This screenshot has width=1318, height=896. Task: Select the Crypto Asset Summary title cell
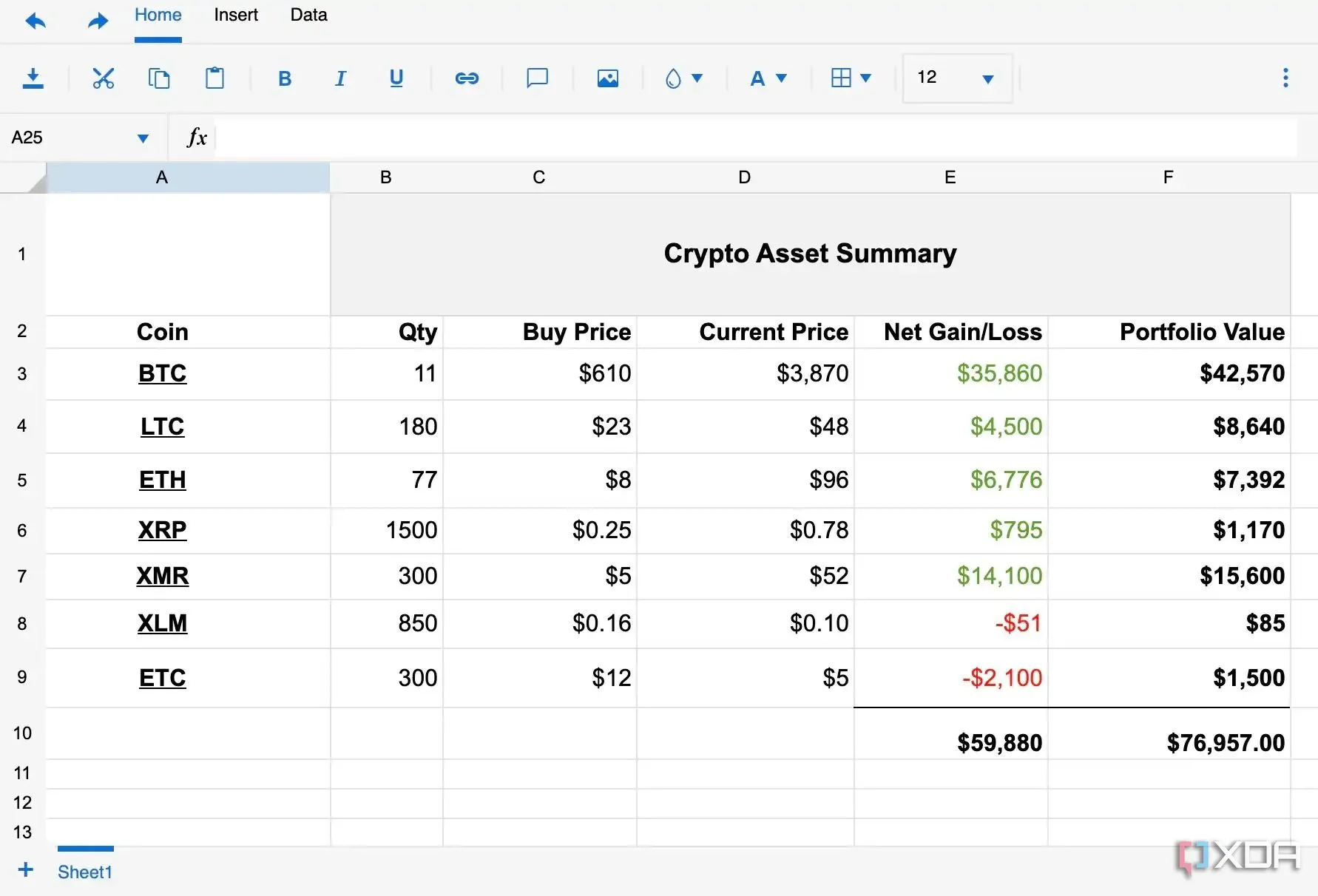tap(810, 254)
